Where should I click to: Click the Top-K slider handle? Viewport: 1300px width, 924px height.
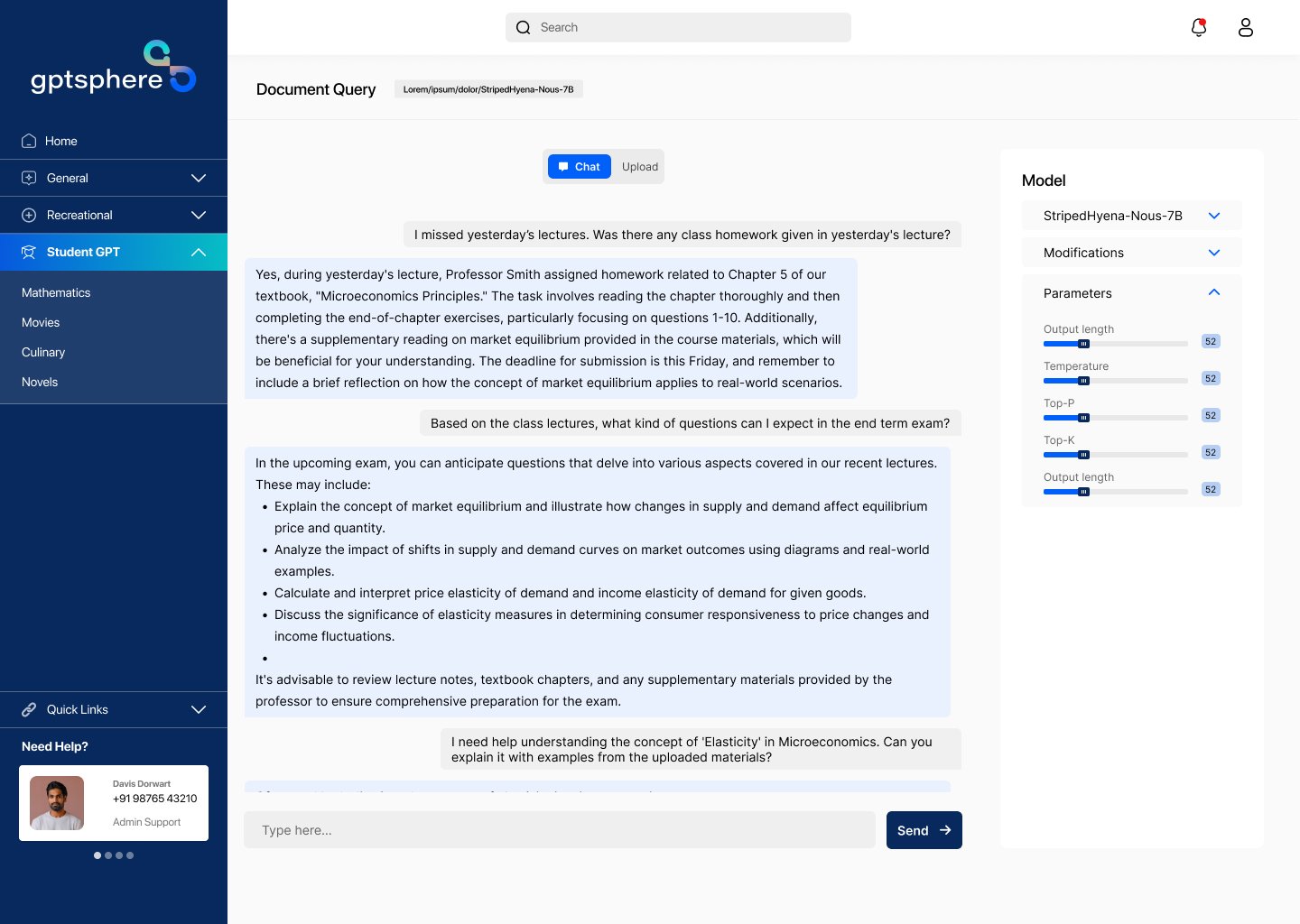click(x=1083, y=455)
